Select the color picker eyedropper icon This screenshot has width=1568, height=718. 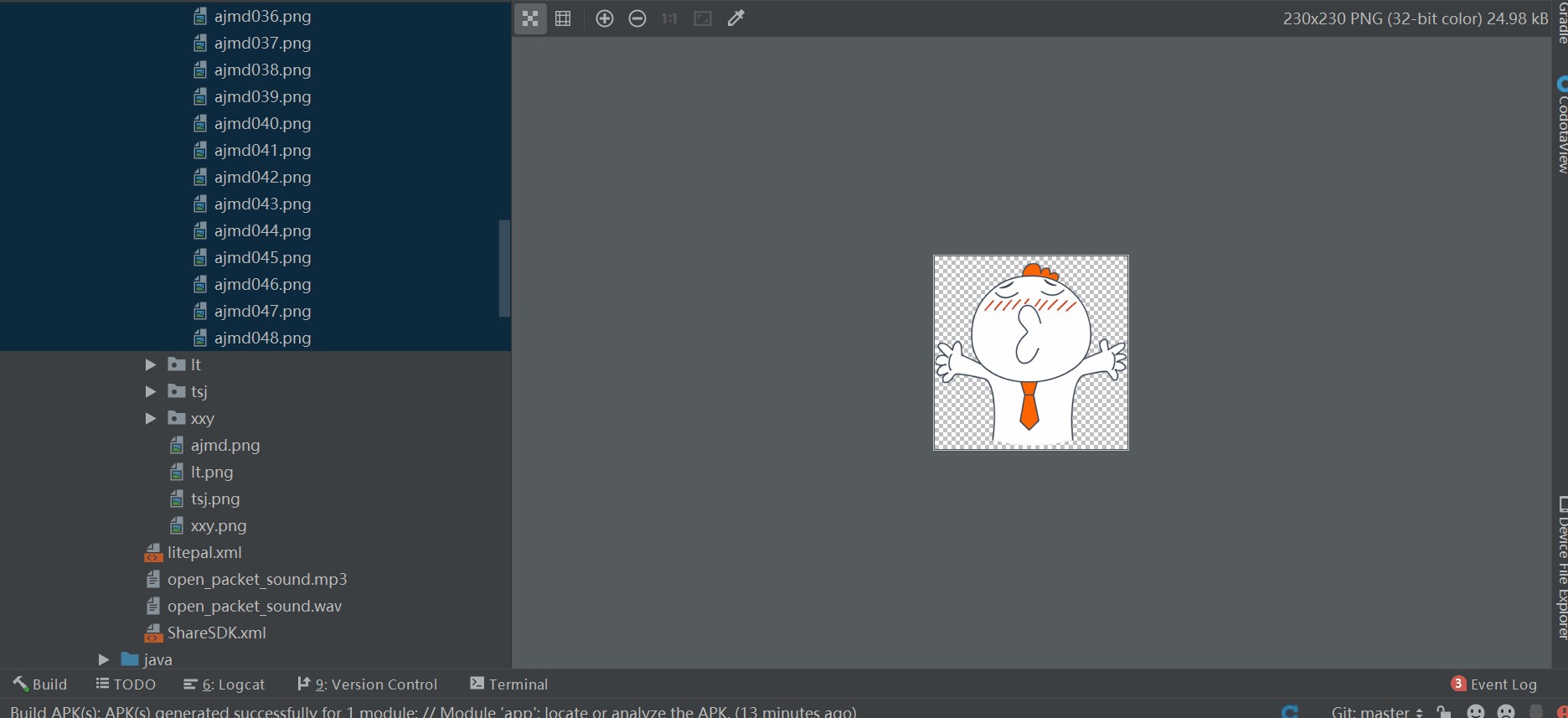tap(735, 18)
